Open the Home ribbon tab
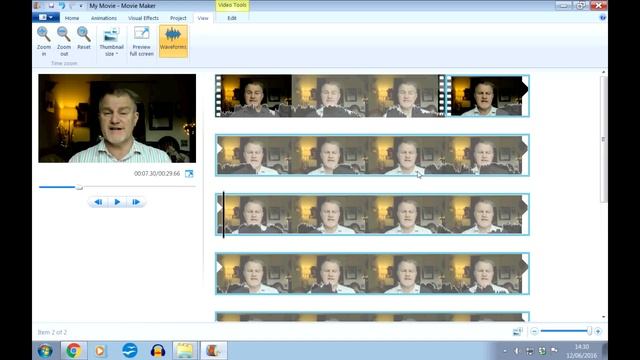Viewport: 640px width, 360px height. pos(72,18)
